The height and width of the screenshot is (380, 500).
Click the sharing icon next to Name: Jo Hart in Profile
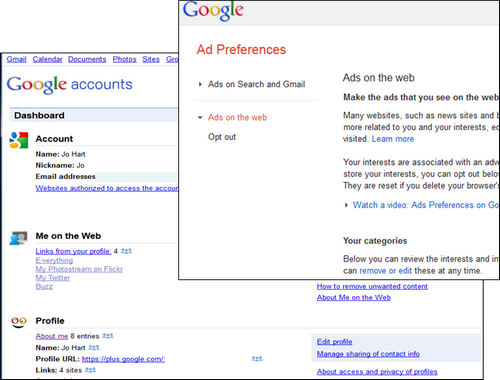click(94, 347)
